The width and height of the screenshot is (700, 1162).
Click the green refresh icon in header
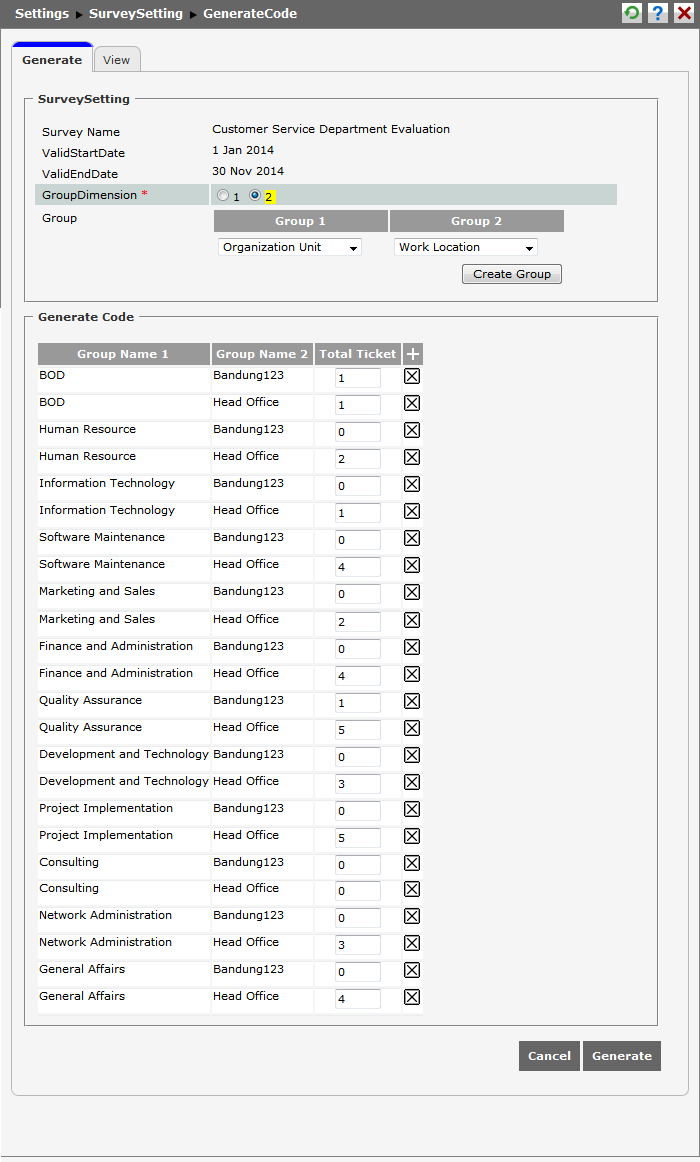(x=632, y=13)
